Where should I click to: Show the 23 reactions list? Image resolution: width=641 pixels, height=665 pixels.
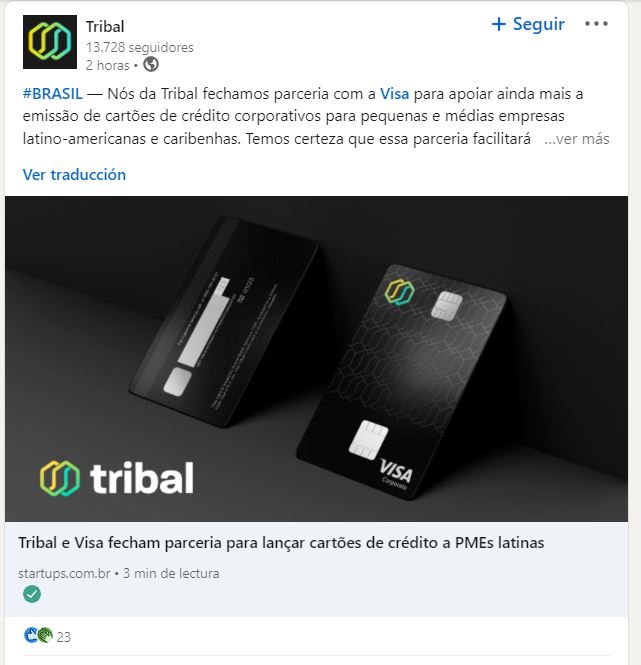pos(63,637)
